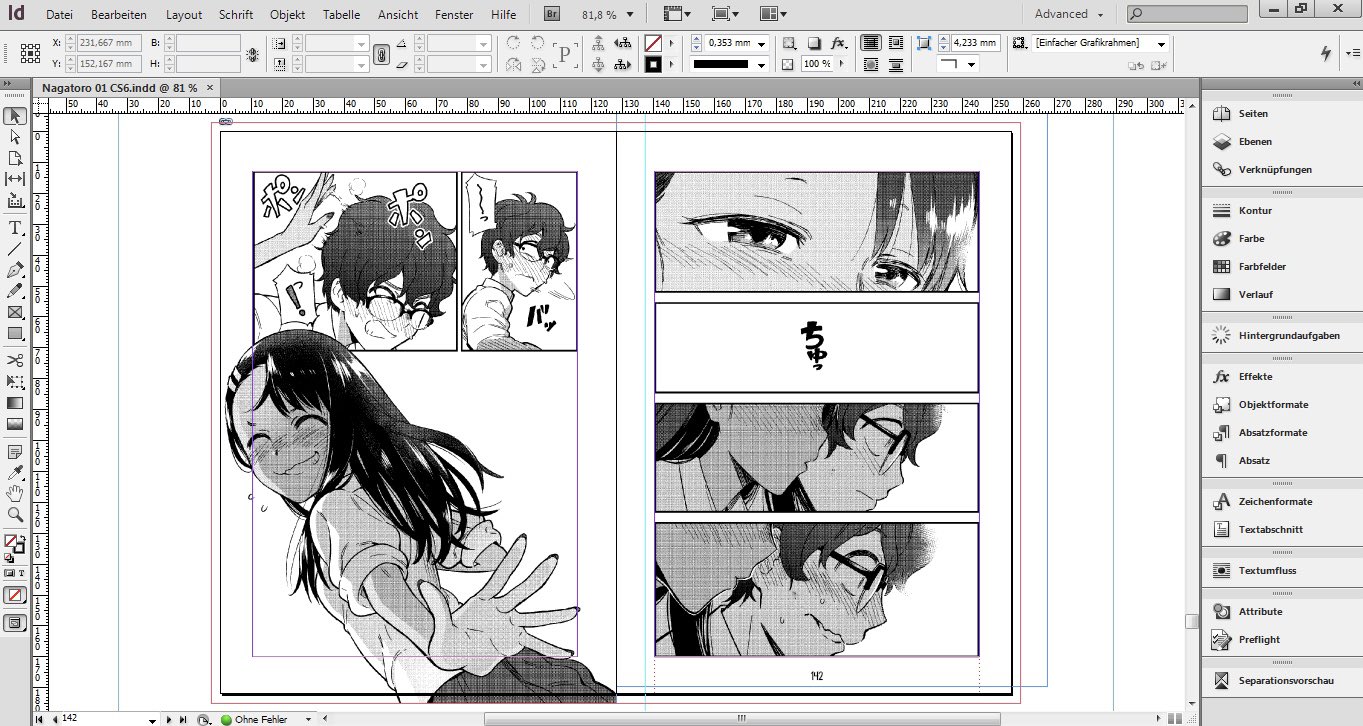Open the Objekt menu
Screen dimensions: 1363x726
[288, 15]
